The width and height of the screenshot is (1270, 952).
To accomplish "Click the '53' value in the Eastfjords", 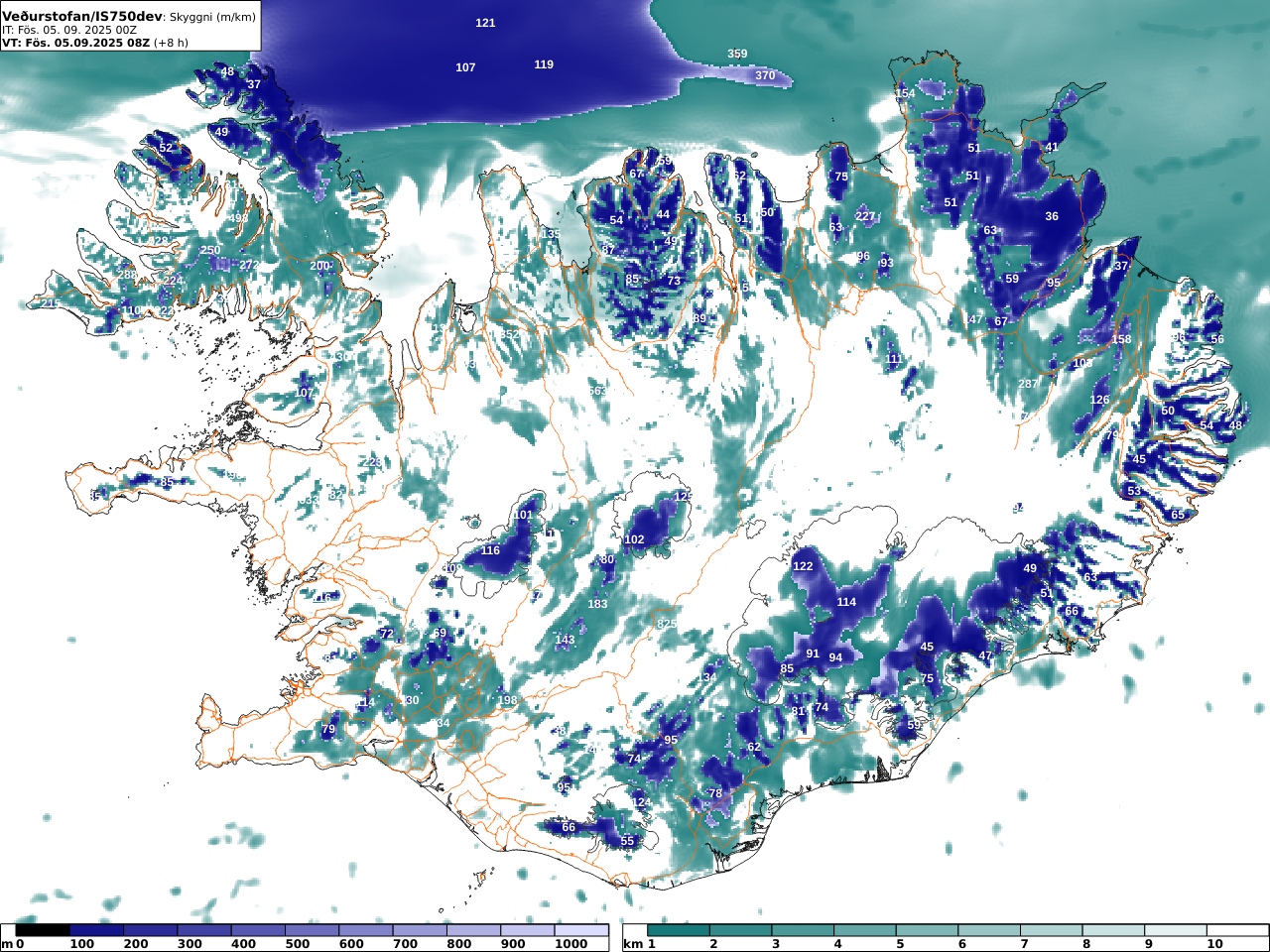I will point(1134,491).
